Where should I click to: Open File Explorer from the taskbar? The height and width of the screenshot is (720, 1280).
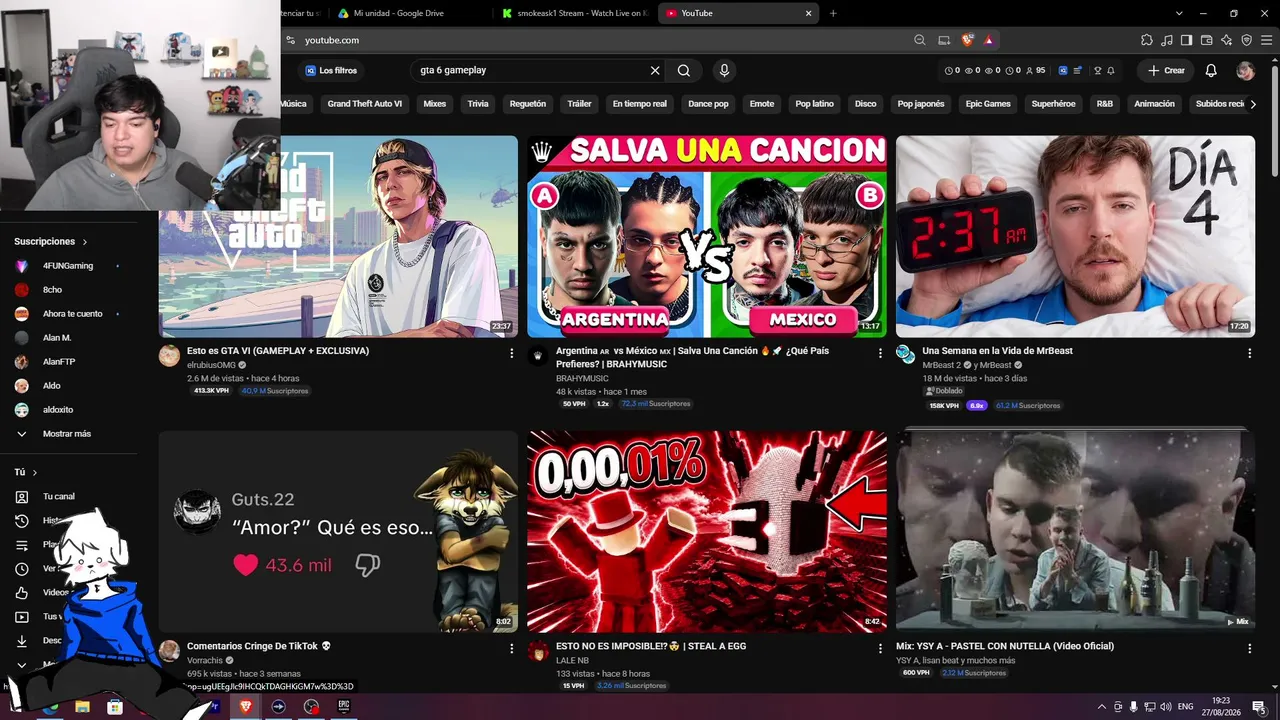pos(82,707)
